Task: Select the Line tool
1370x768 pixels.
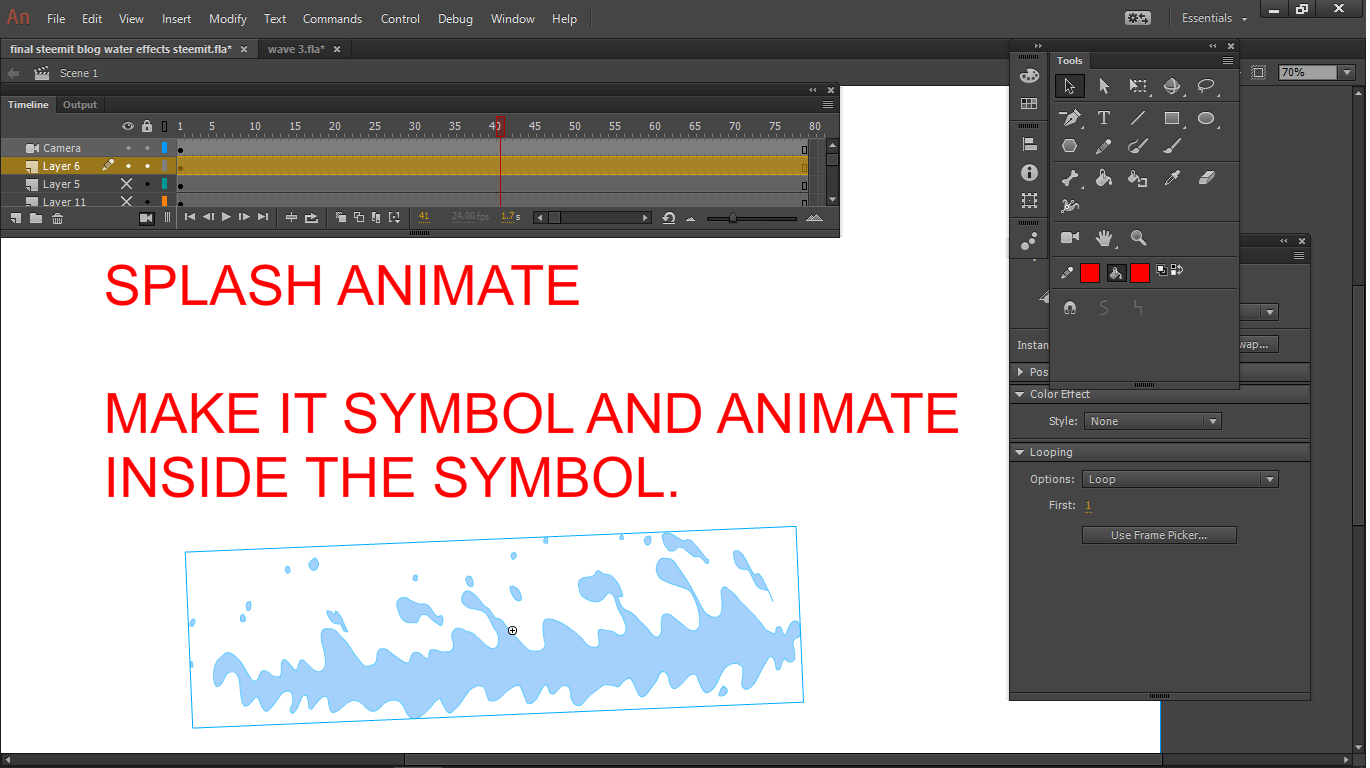Action: pos(1138,118)
